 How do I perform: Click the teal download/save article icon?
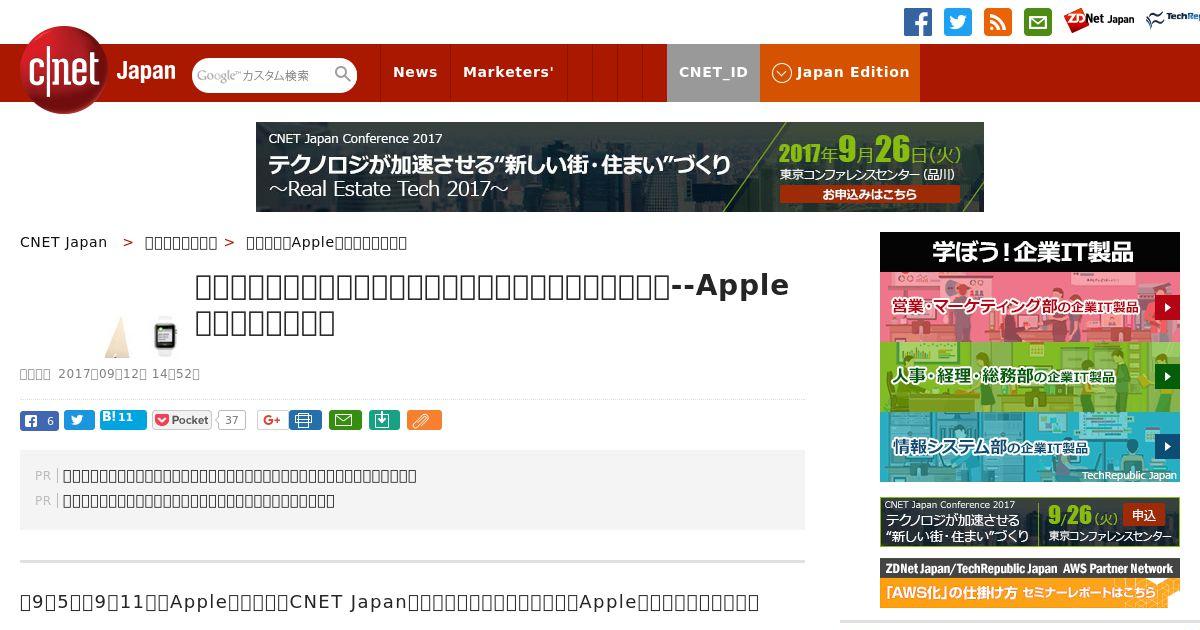[x=384, y=420]
